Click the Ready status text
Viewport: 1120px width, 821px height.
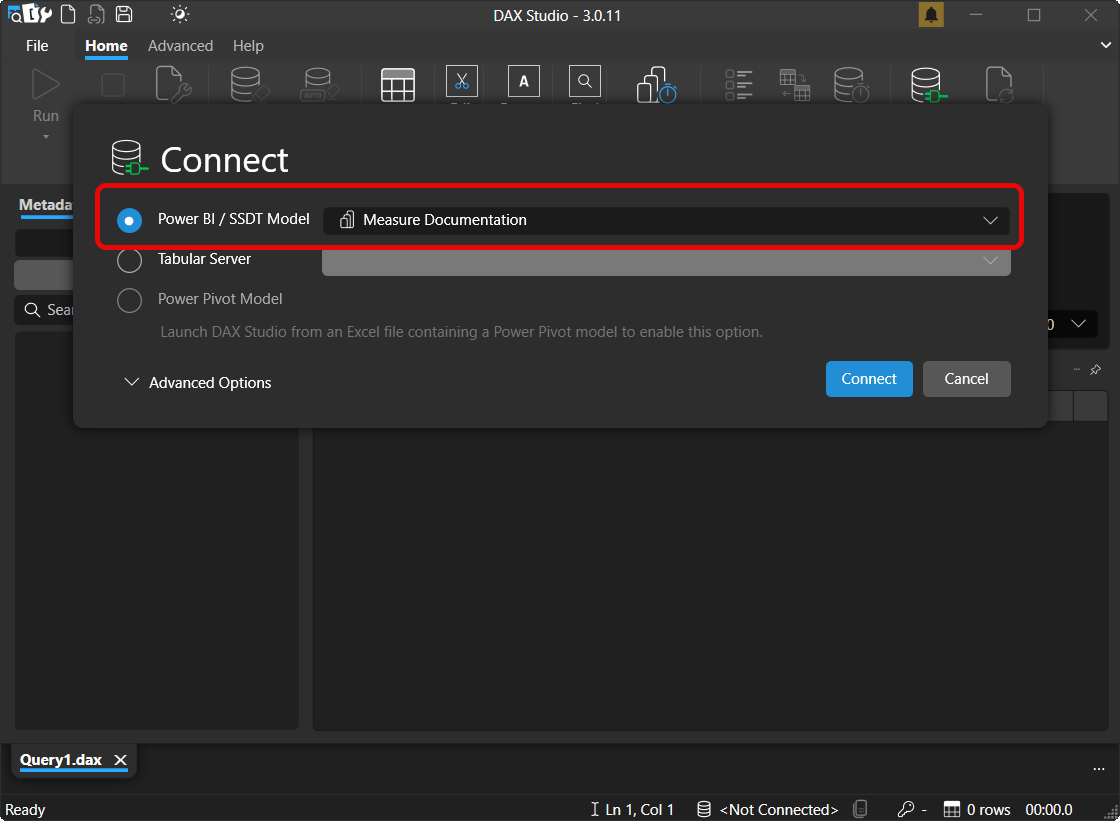(25, 810)
